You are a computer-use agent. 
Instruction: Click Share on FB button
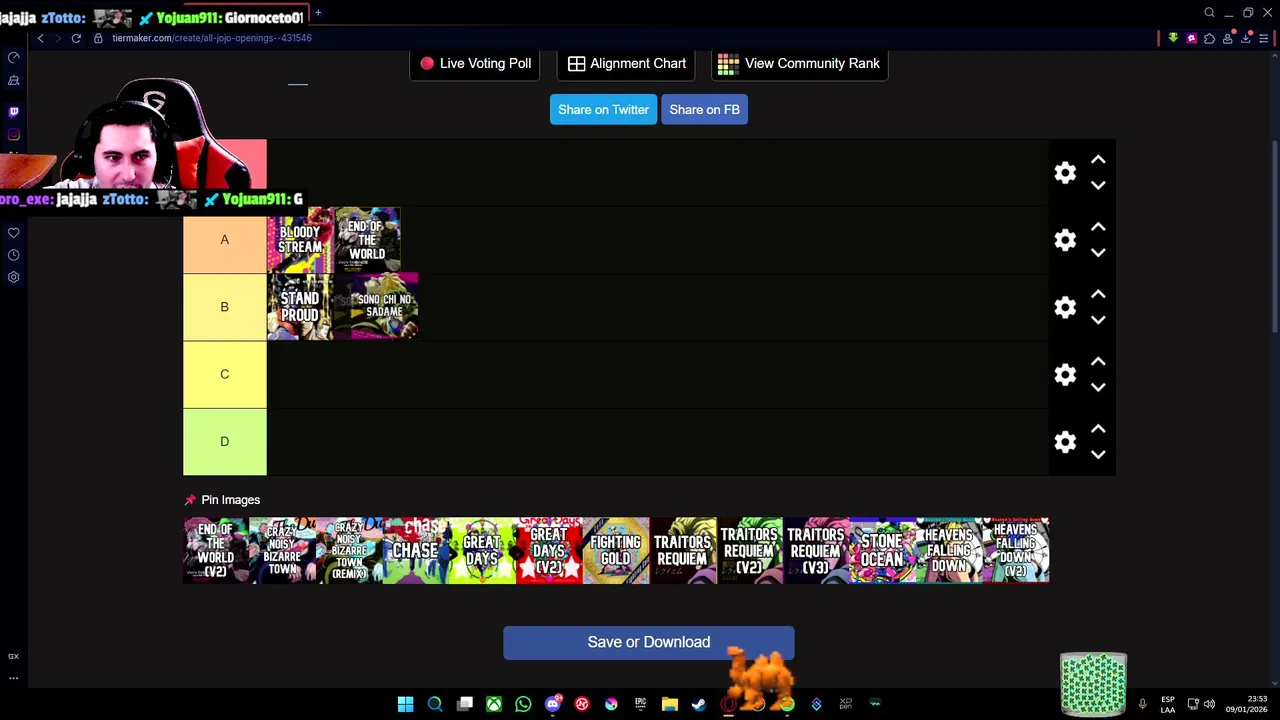point(704,109)
